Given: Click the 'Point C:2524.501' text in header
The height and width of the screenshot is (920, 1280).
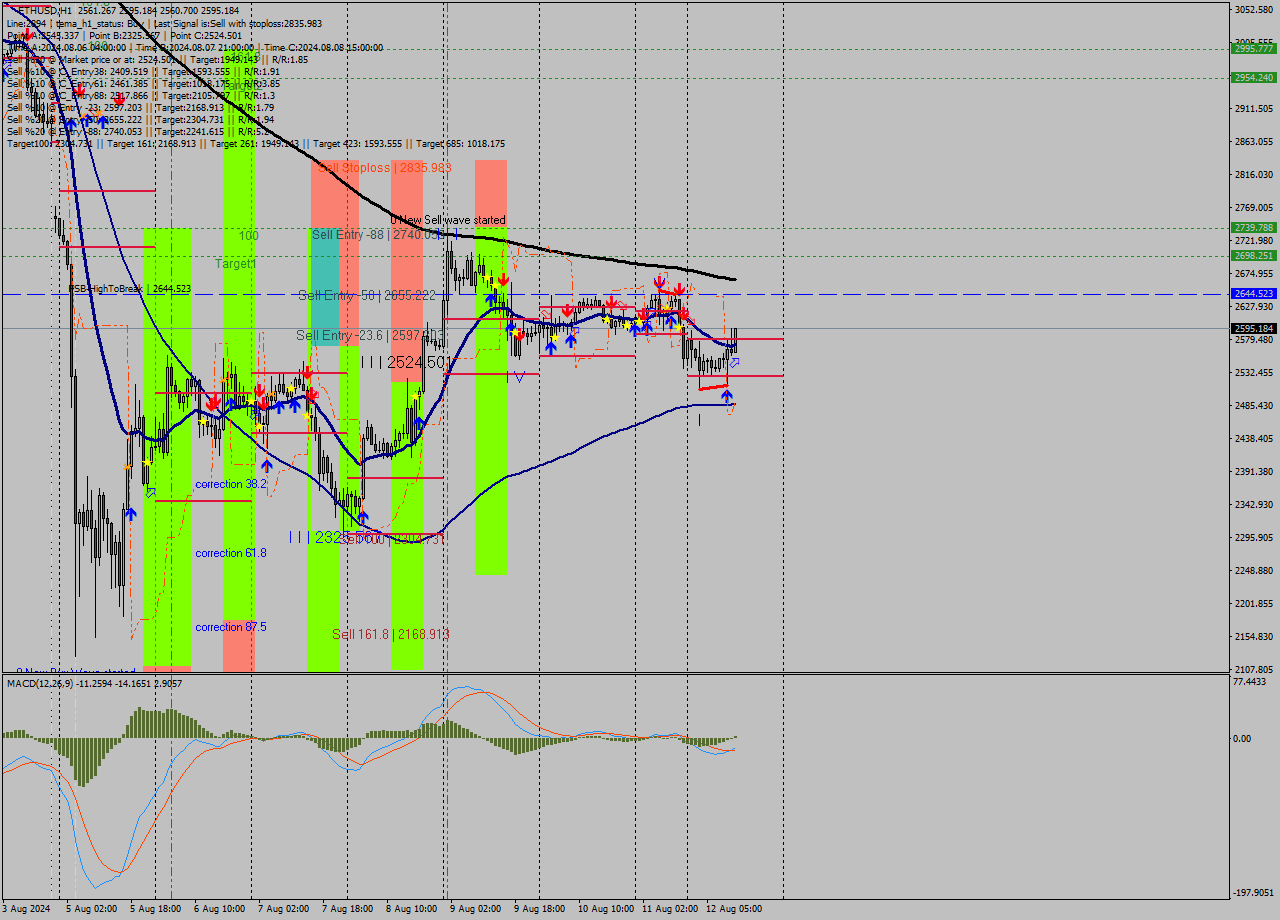Looking at the screenshot, I should [206, 35].
